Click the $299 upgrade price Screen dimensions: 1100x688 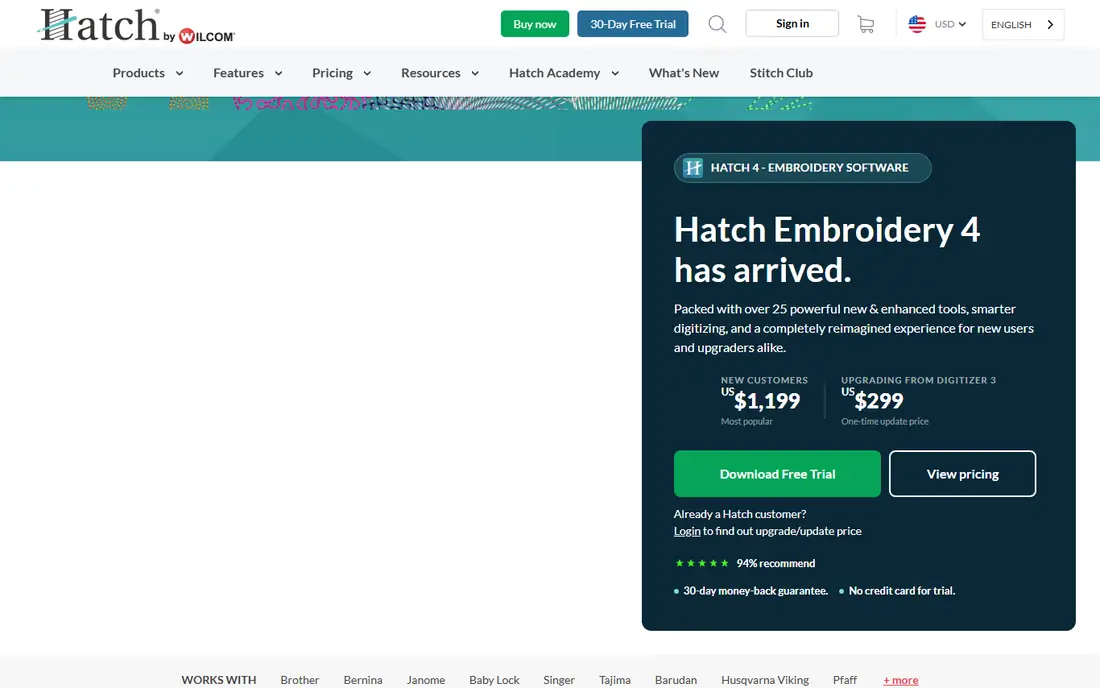pos(873,400)
